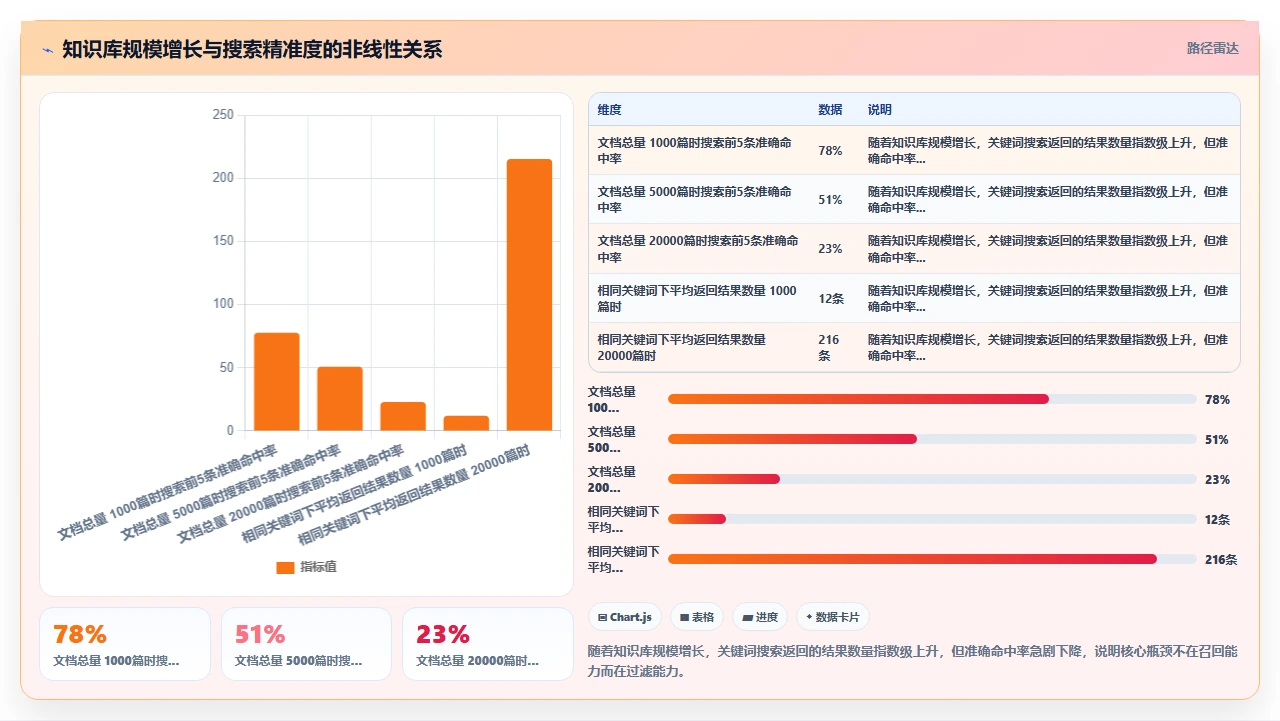The image size is (1280, 721).
Task: Click the 78% progress bar
Action: [932, 399]
